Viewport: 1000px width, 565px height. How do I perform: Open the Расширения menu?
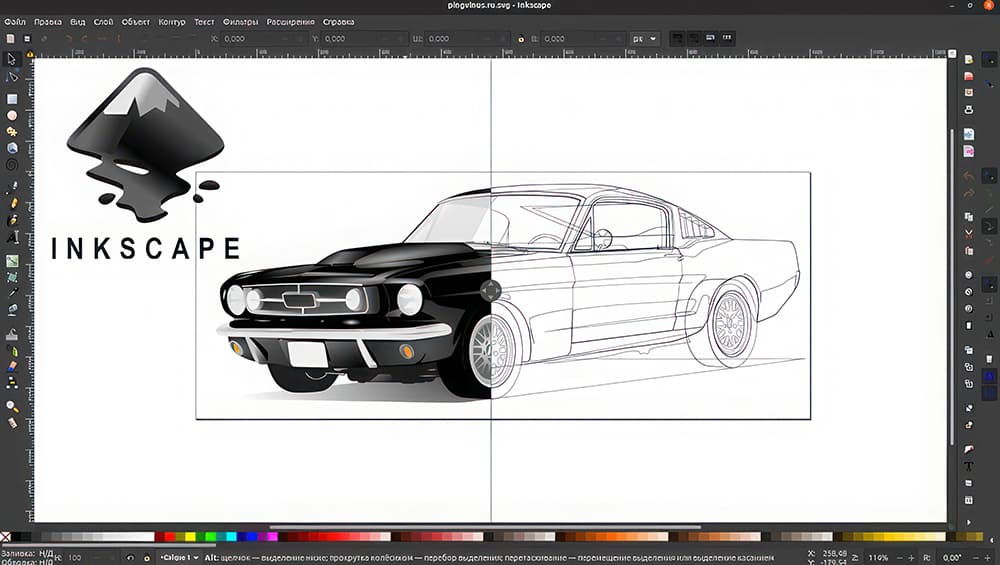(291, 22)
